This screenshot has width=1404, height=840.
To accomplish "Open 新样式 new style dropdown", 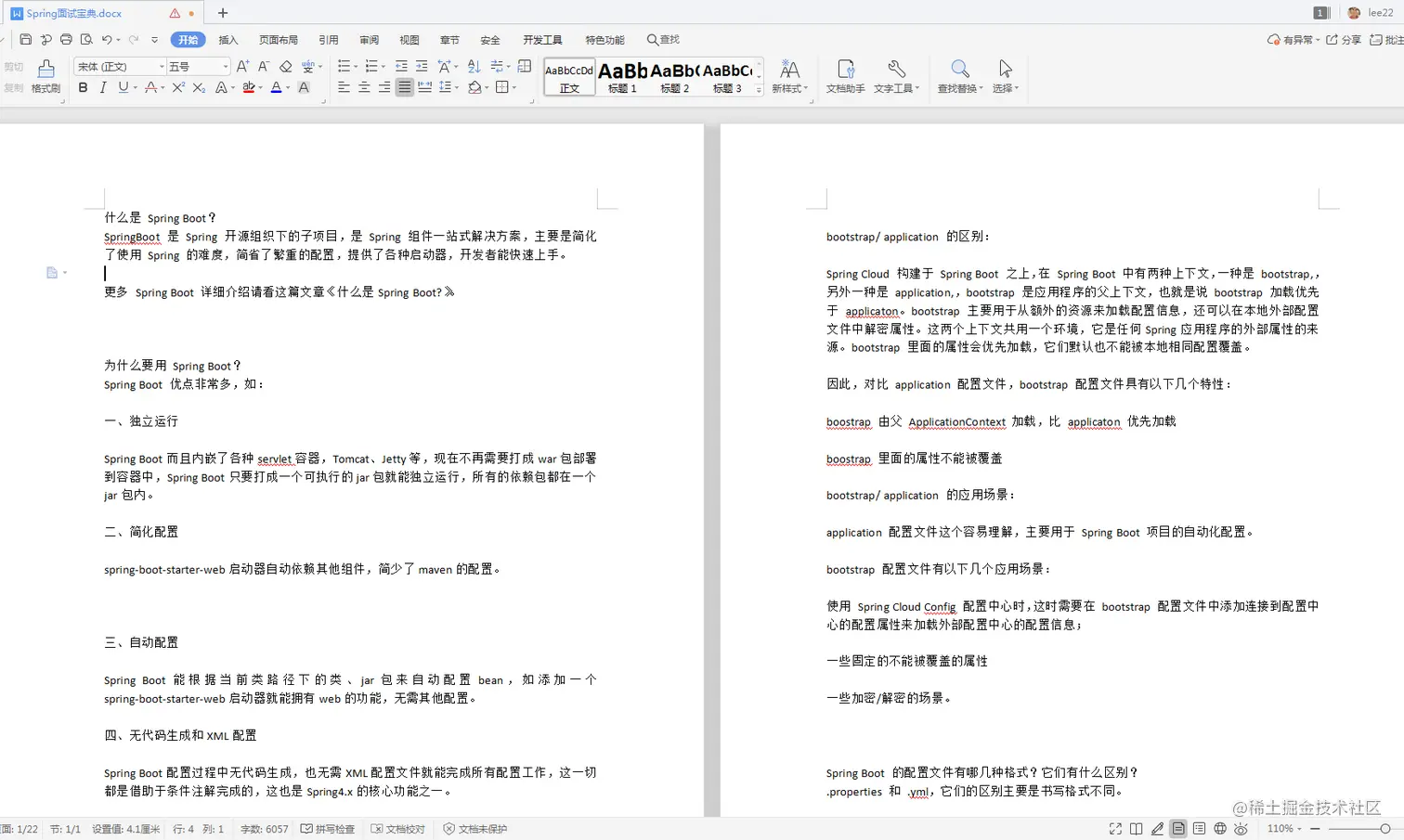I will pyautogui.click(x=790, y=76).
